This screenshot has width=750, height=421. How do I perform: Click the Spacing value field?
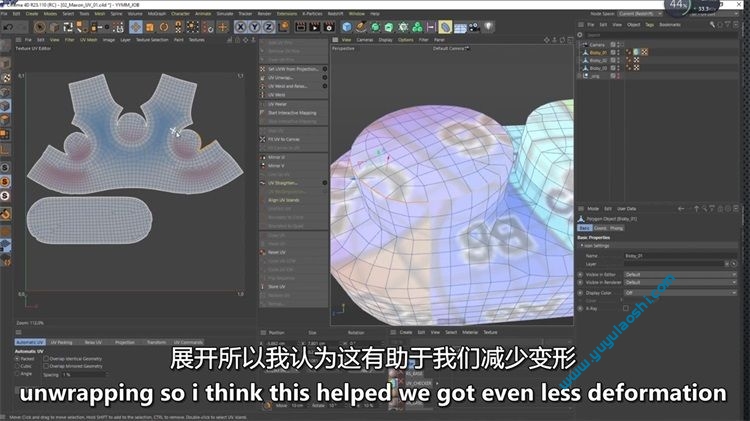tap(84, 375)
